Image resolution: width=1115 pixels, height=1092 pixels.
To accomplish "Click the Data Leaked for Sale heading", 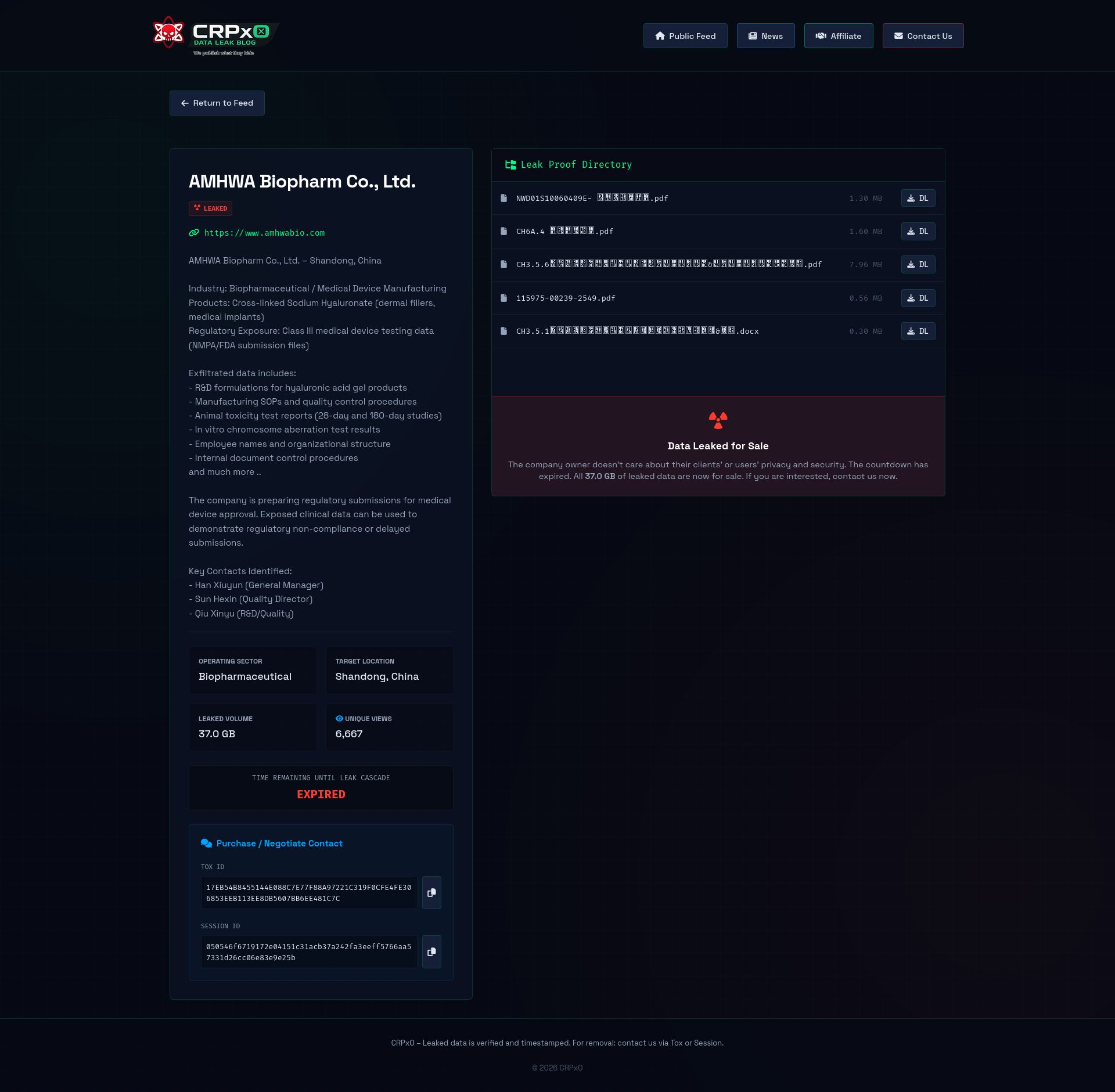I will [x=718, y=446].
